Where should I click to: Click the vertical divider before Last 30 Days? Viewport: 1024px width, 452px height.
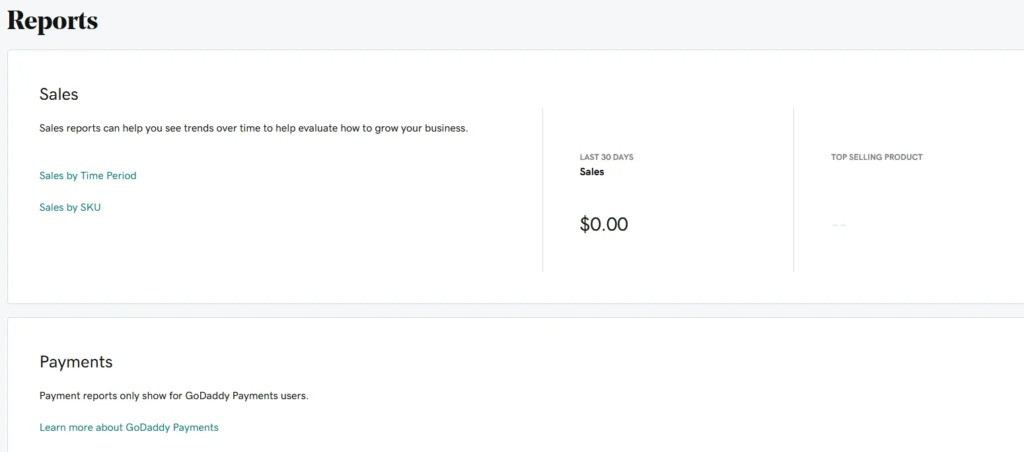tap(543, 189)
